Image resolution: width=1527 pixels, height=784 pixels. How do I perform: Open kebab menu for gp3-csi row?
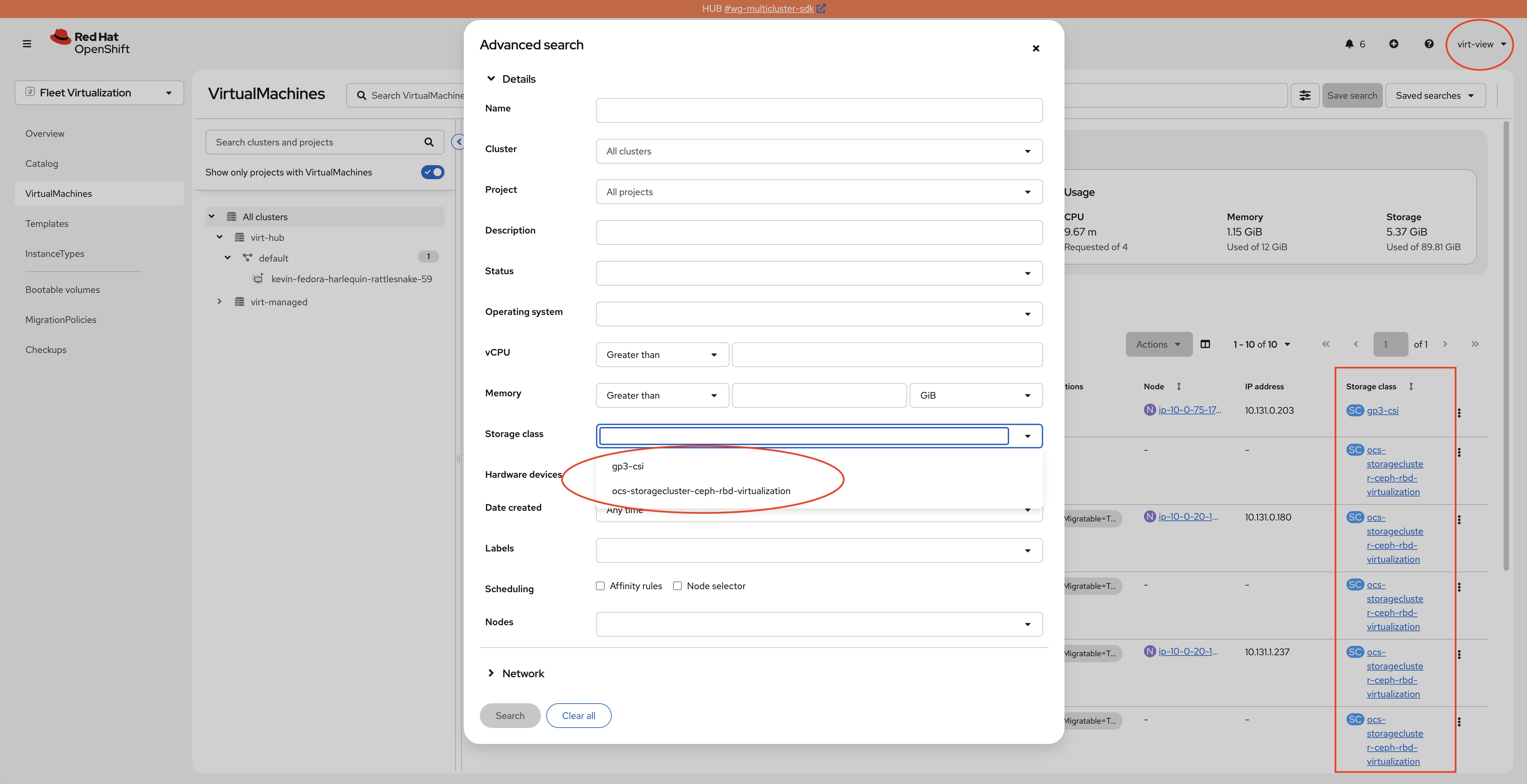click(x=1459, y=413)
